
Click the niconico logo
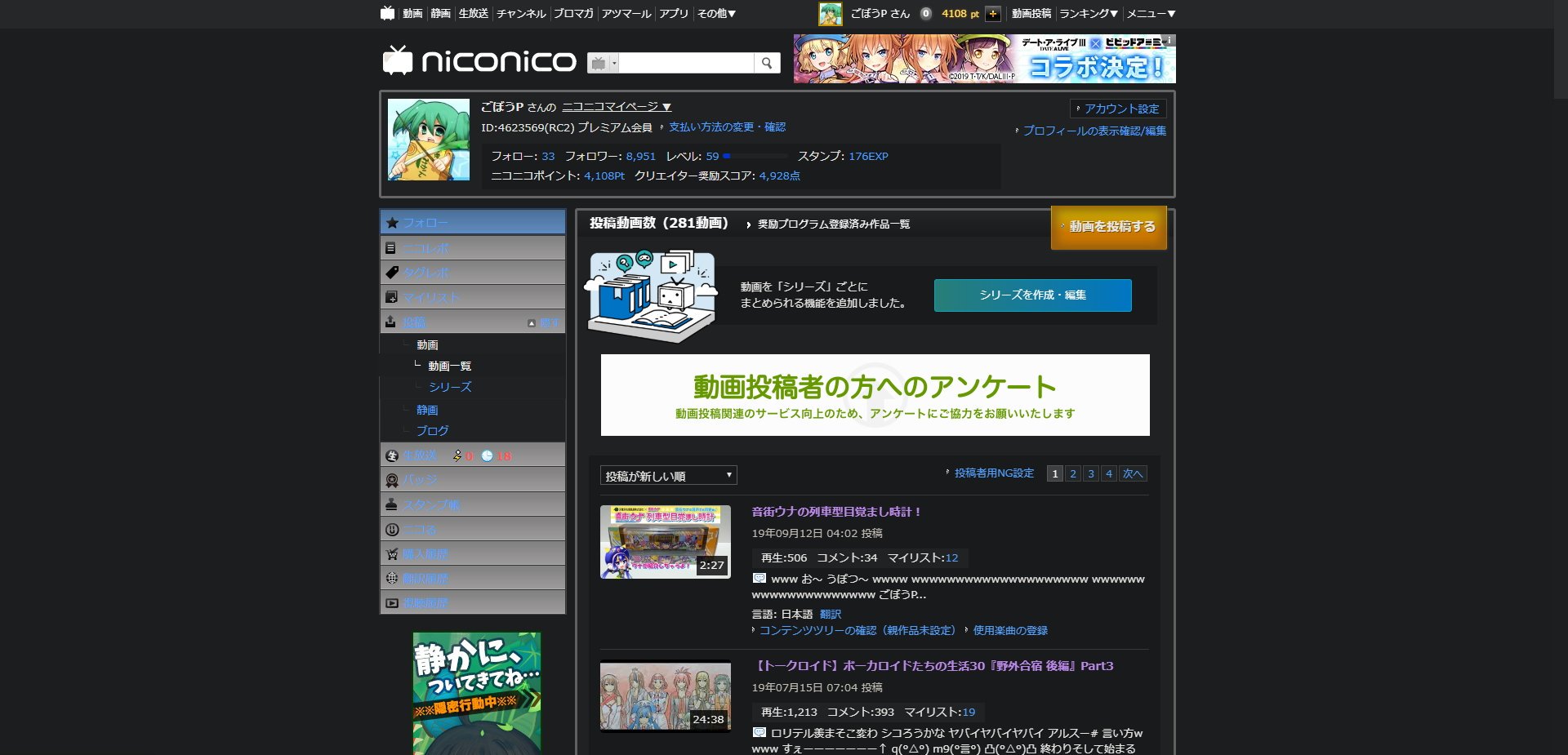pyautogui.click(x=479, y=60)
